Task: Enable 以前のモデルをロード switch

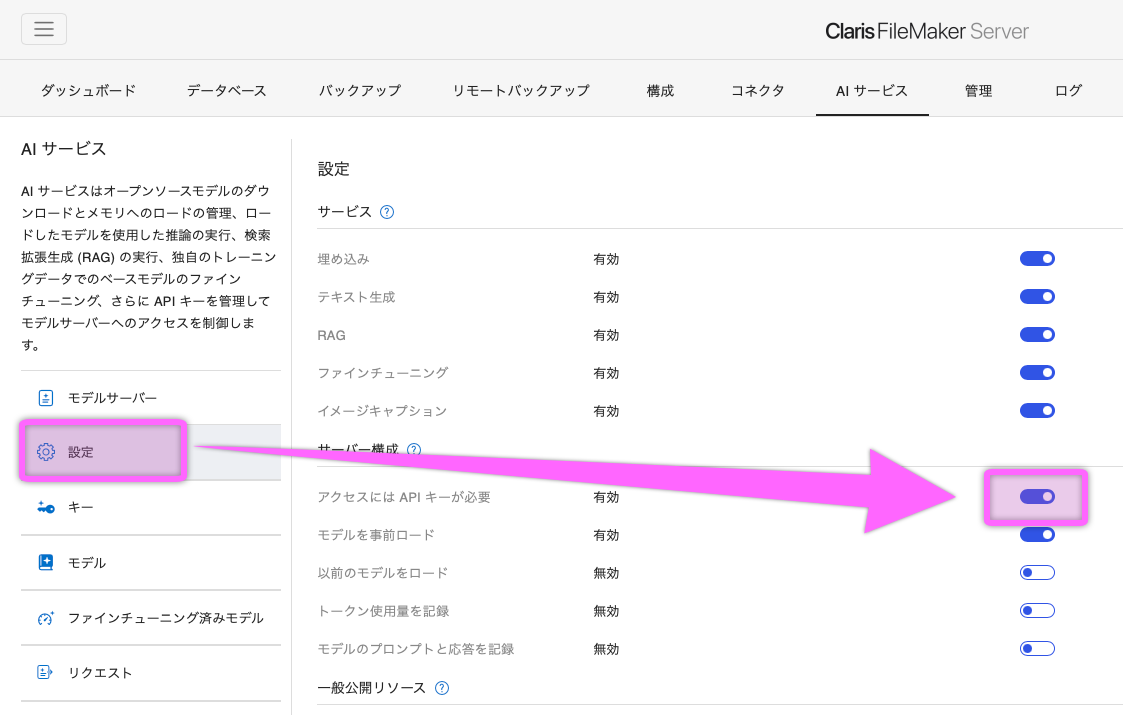Action: click(1037, 572)
